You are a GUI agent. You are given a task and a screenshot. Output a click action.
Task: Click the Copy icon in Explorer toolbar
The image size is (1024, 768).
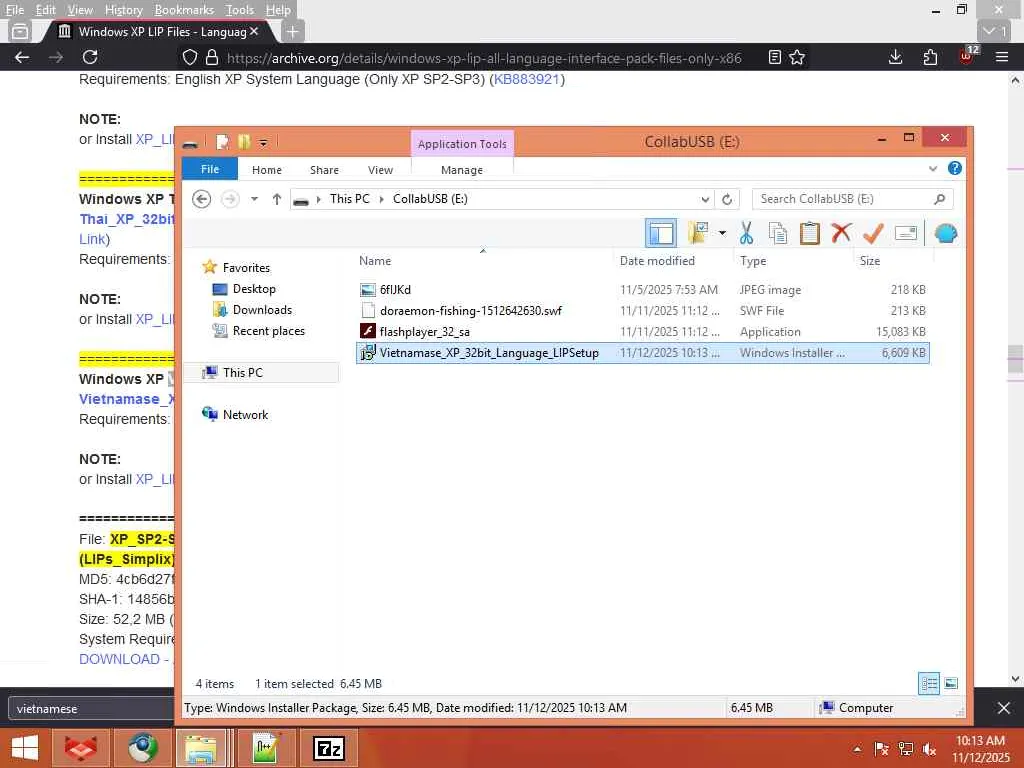[x=778, y=233]
